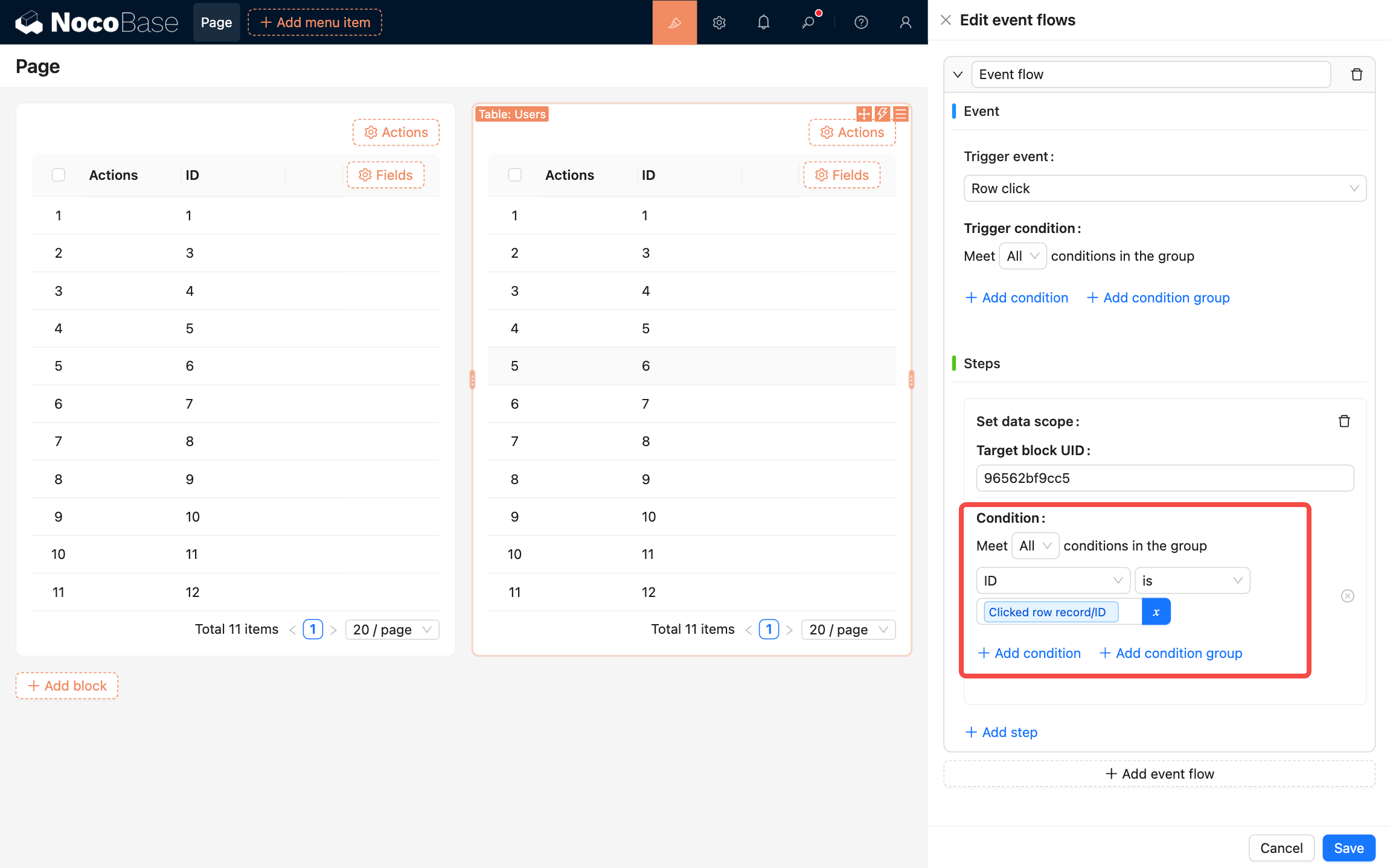Open the notifications bell

pos(763,22)
